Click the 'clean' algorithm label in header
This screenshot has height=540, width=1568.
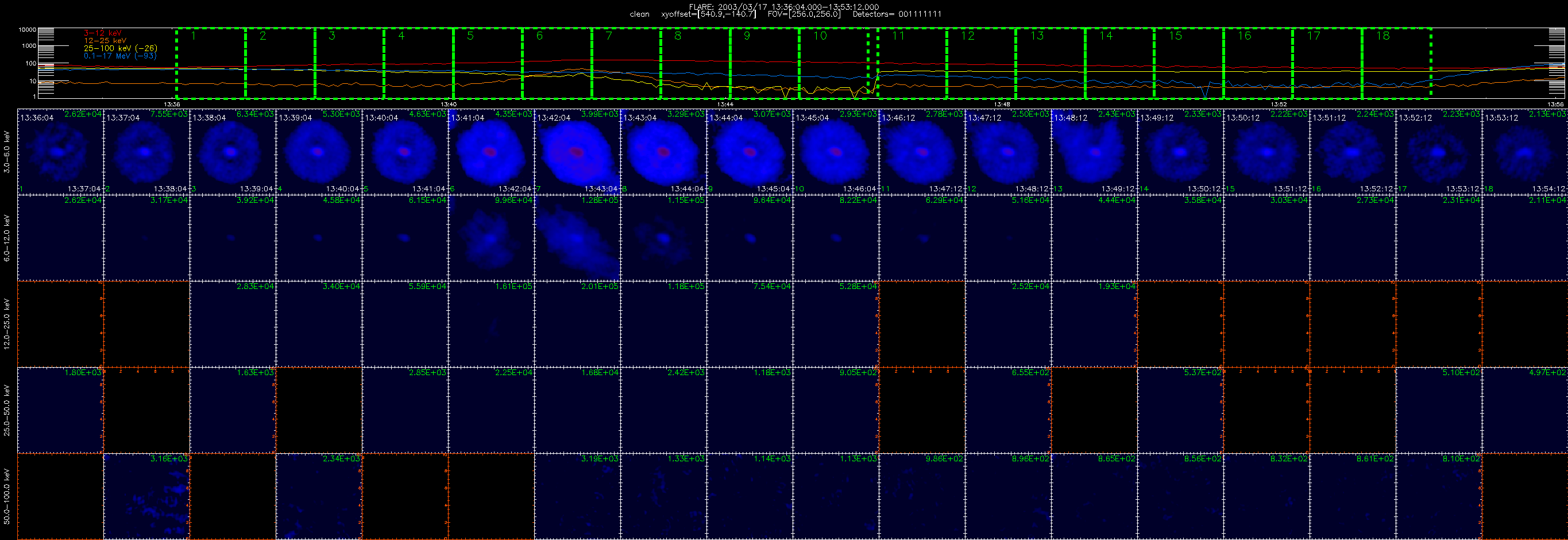pos(640,14)
